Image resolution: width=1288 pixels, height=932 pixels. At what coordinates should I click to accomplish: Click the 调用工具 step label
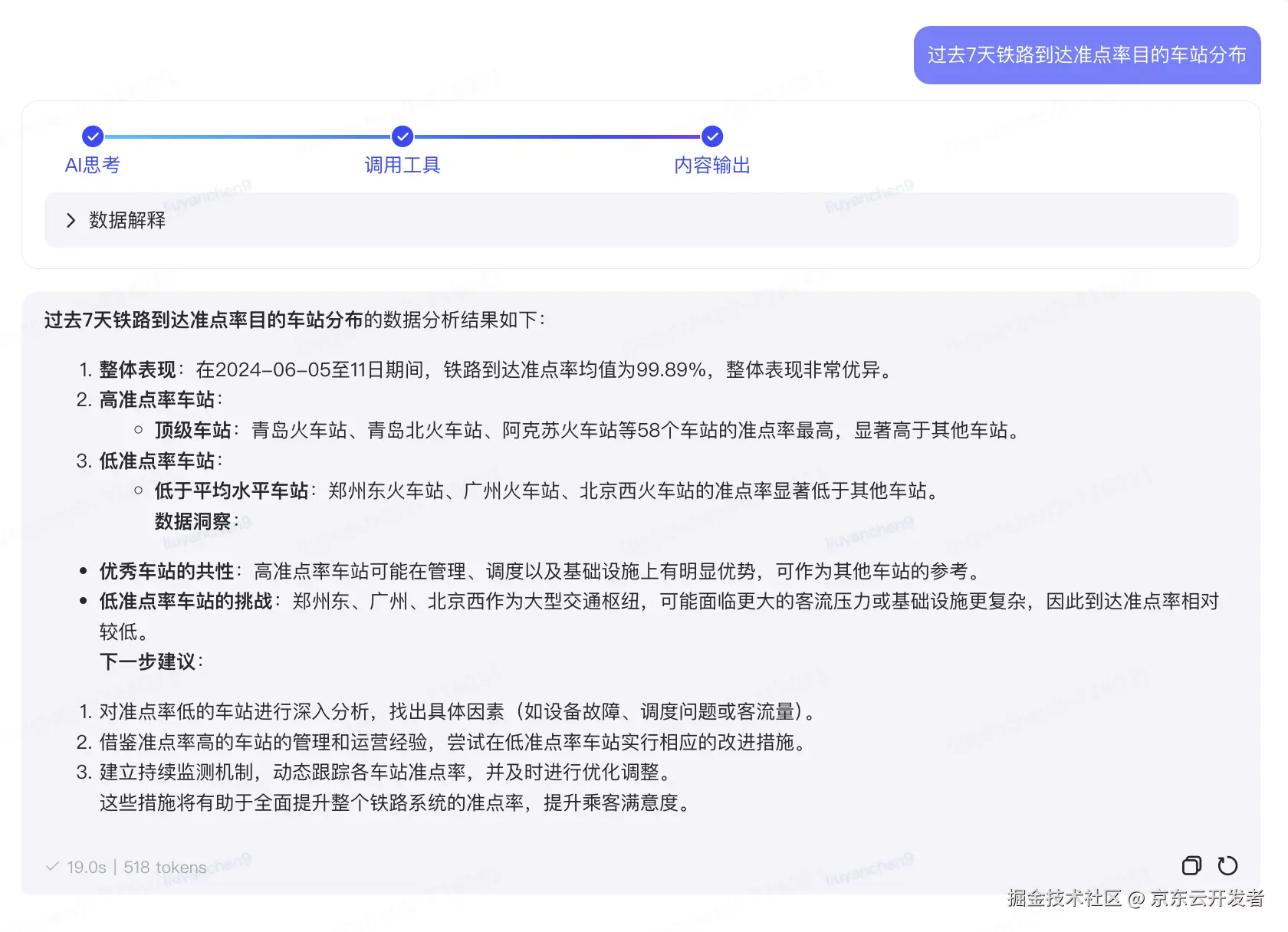tap(402, 166)
